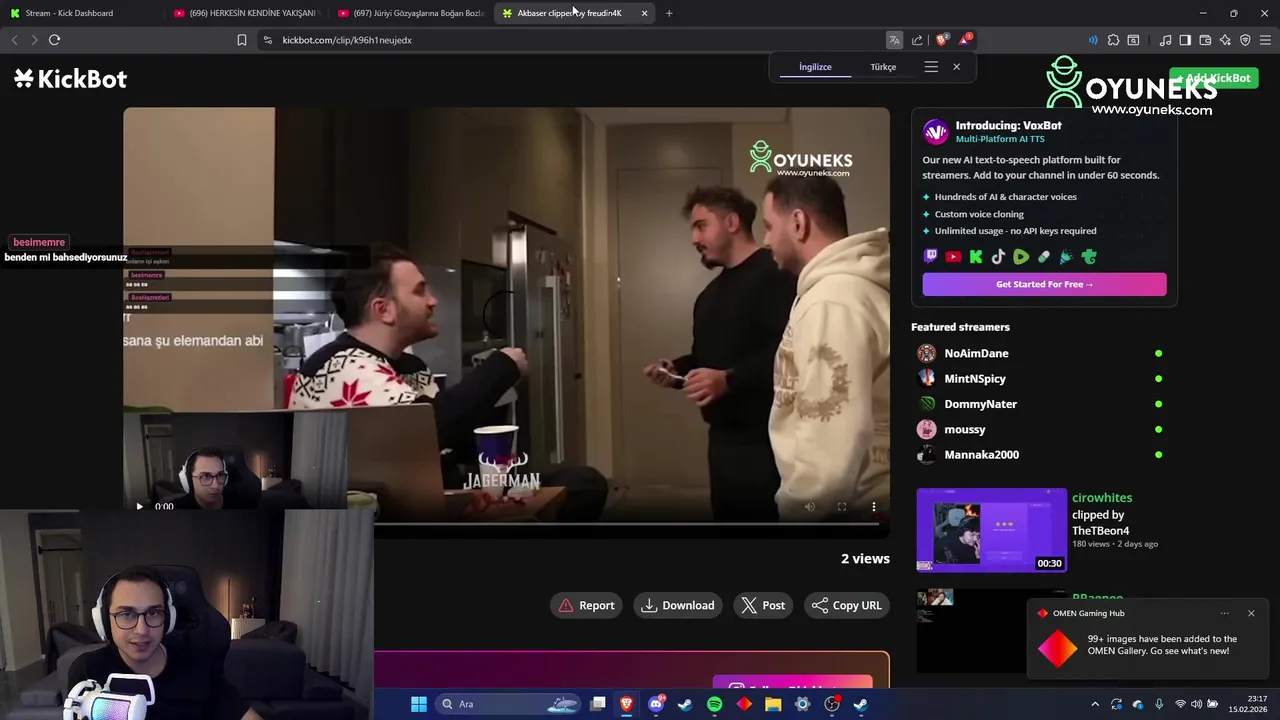
Task: Post the clip to X
Action: click(x=763, y=605)
